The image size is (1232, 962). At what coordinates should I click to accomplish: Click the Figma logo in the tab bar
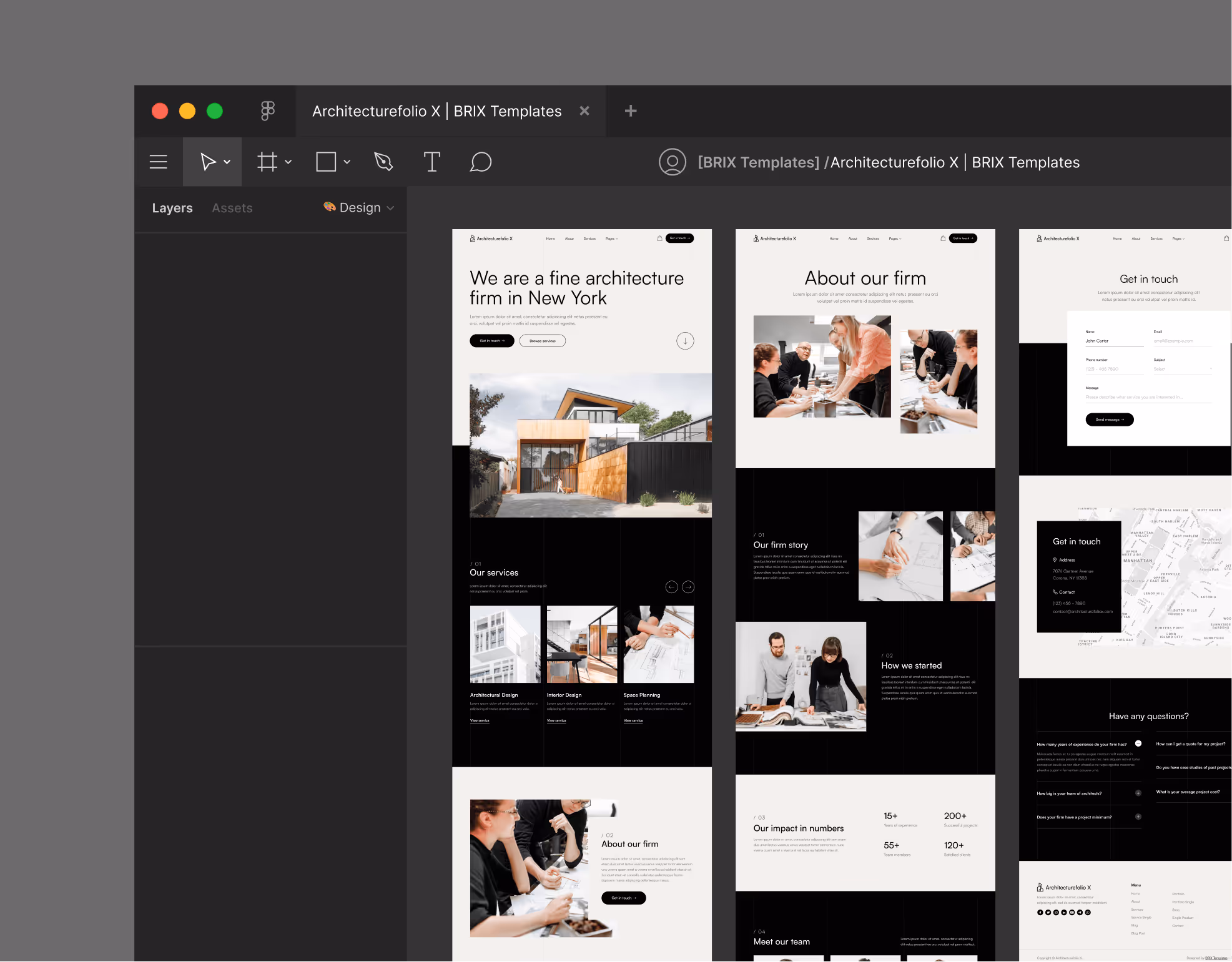(x=267, y=110)
